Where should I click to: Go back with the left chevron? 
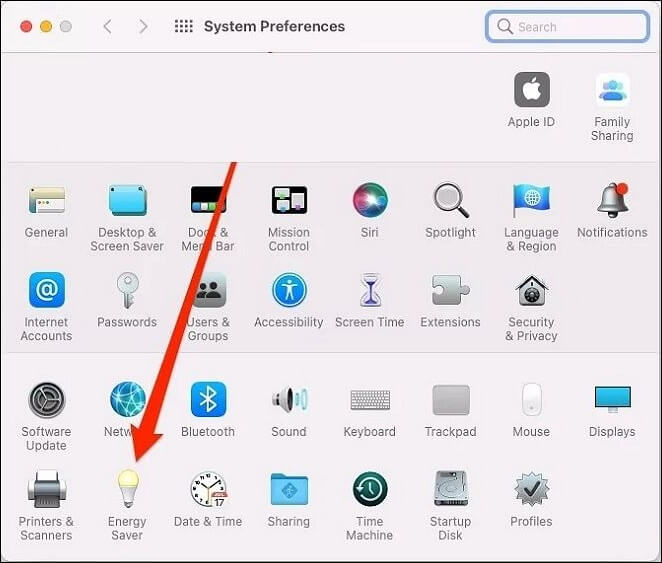point(108,26)
